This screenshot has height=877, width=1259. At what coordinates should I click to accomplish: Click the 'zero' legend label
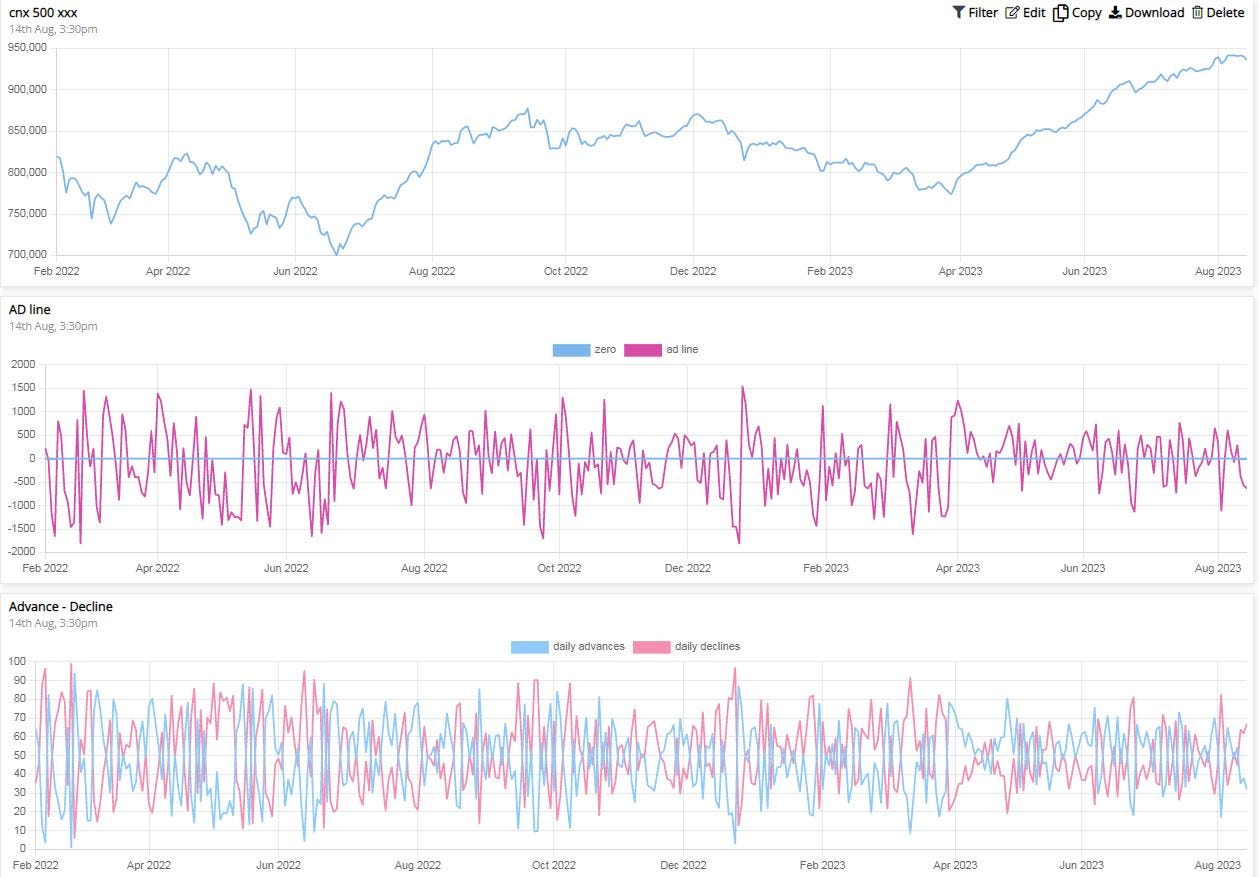pyautogui.click(x=605, y=350)
